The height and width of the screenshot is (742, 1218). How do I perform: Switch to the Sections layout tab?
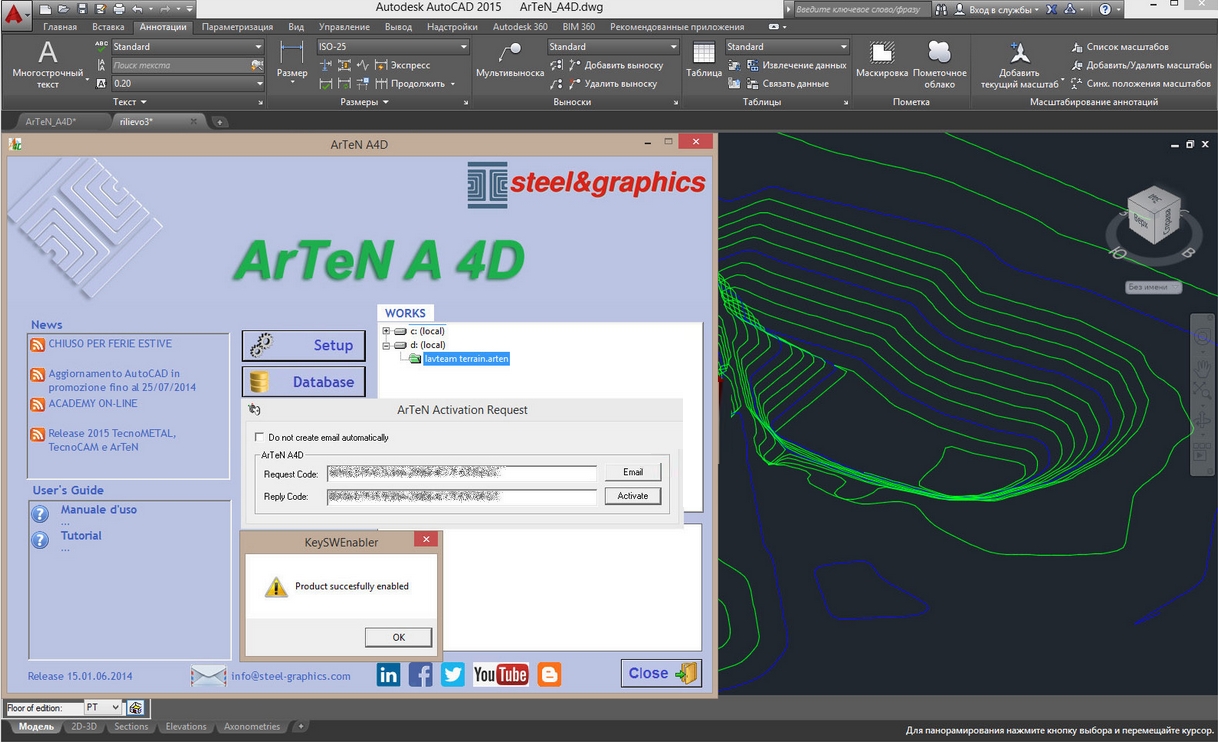(131, 727)
